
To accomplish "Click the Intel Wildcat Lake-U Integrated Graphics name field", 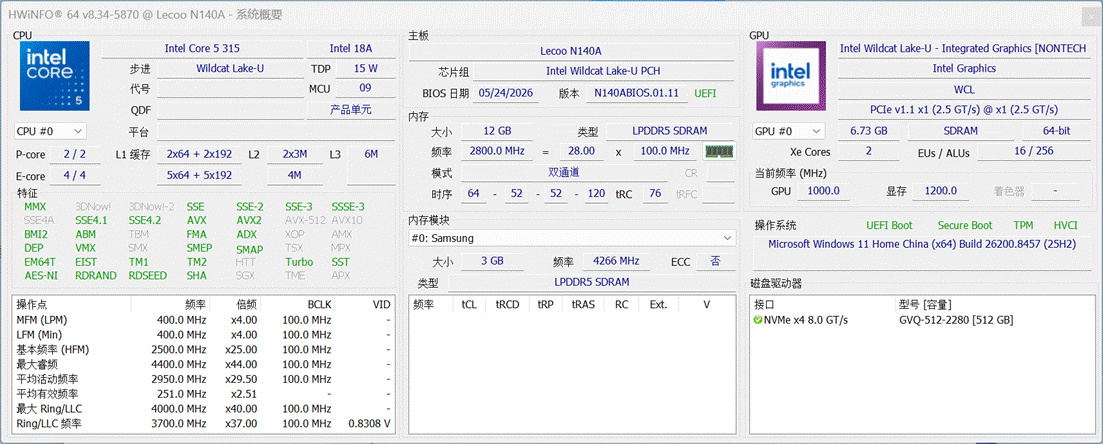I will click(962, 48).
